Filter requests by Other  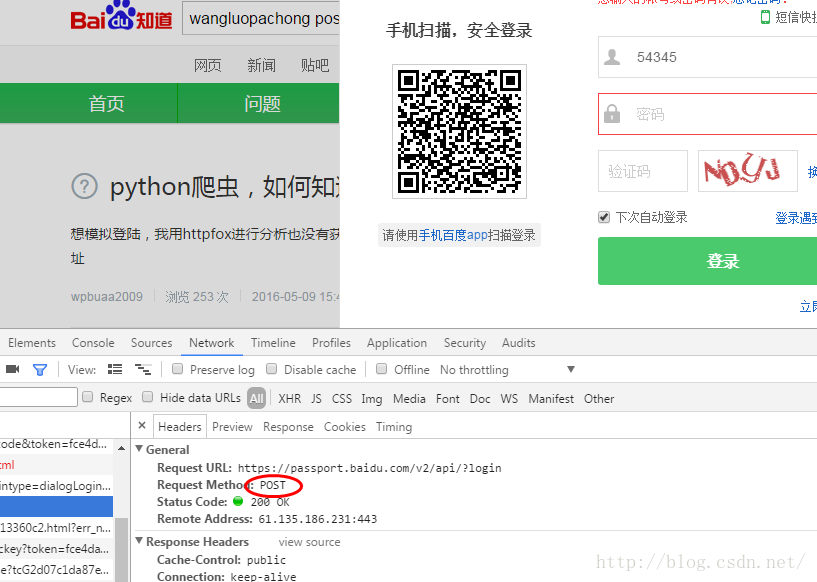(x=599, y=399)
